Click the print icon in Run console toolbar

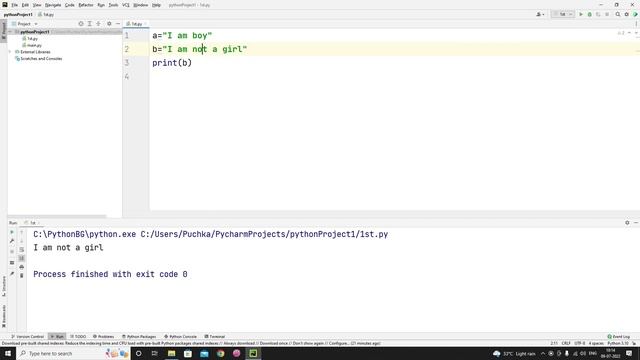tap(22, 267)
